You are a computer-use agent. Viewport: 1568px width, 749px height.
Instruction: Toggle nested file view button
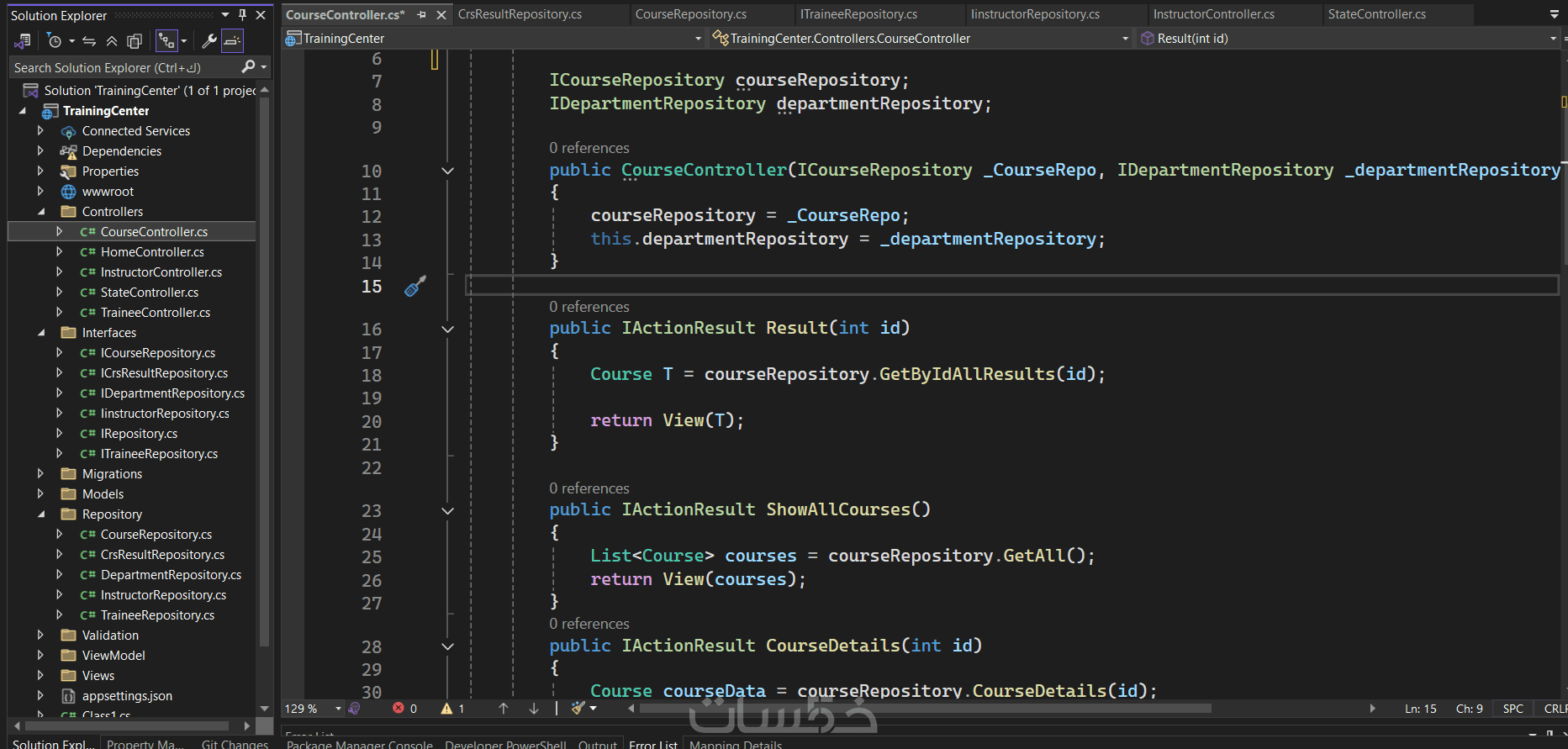(166, 41)
